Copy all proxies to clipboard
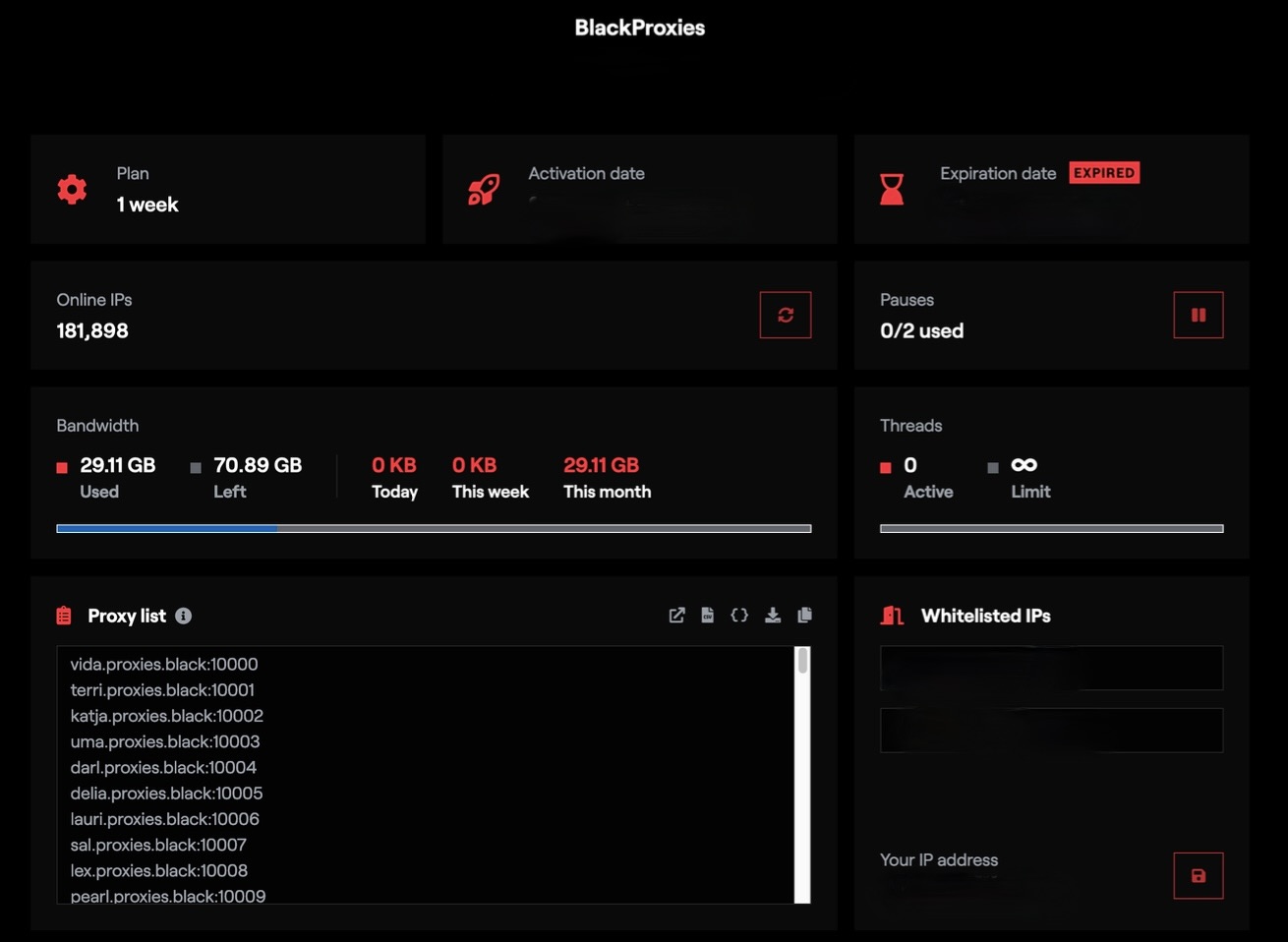 coord(804,615)
